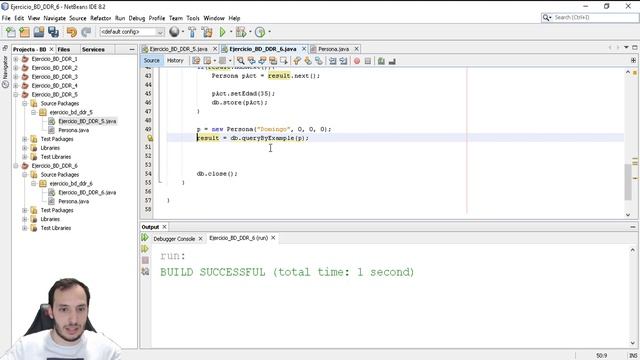Viewport: 640px width, 360px height.
Task: Click the lightbulb hint icon on line 50
Action: (x=150, y=138)
